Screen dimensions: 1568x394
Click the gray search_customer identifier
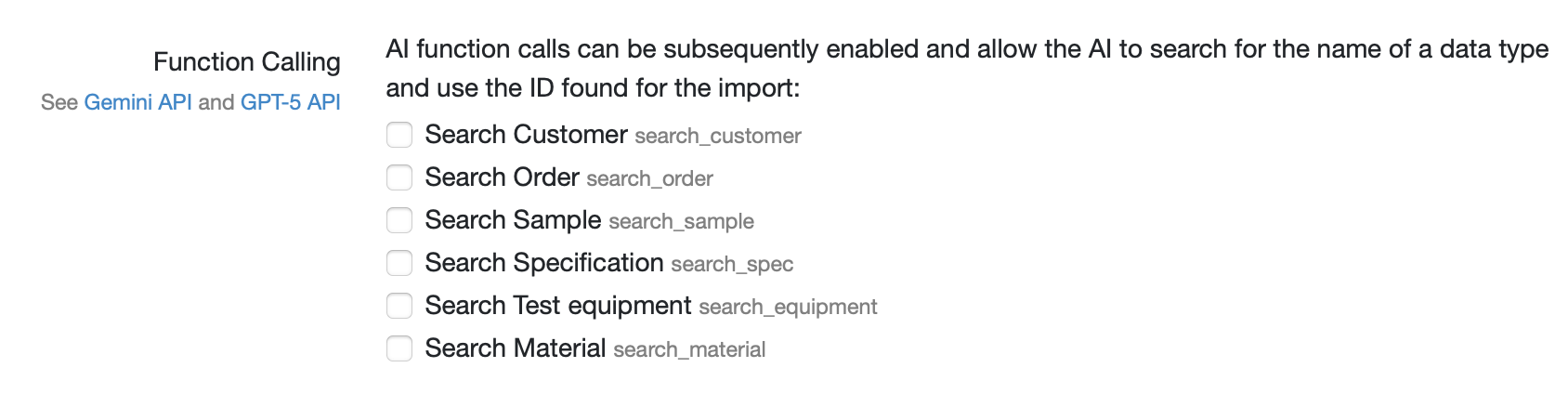coord(717,137)
